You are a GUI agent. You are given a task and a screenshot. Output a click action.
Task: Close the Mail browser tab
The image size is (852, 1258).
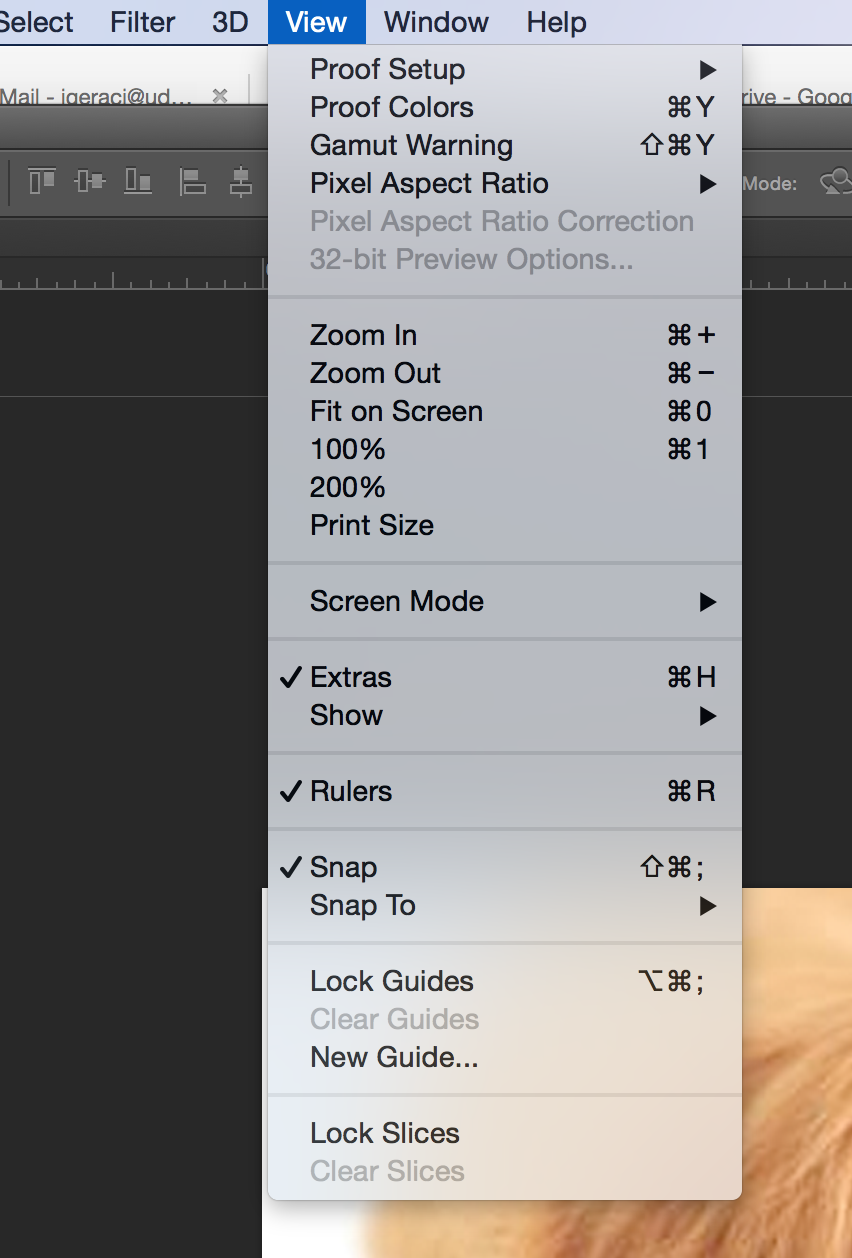pos(220,96)
